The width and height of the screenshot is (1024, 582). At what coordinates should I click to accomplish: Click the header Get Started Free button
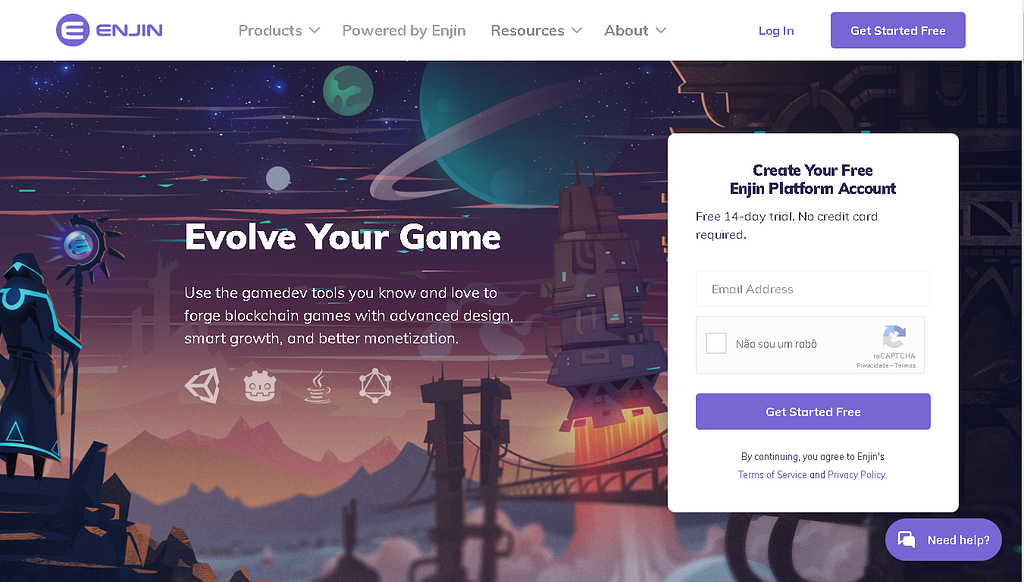(898, 30)
